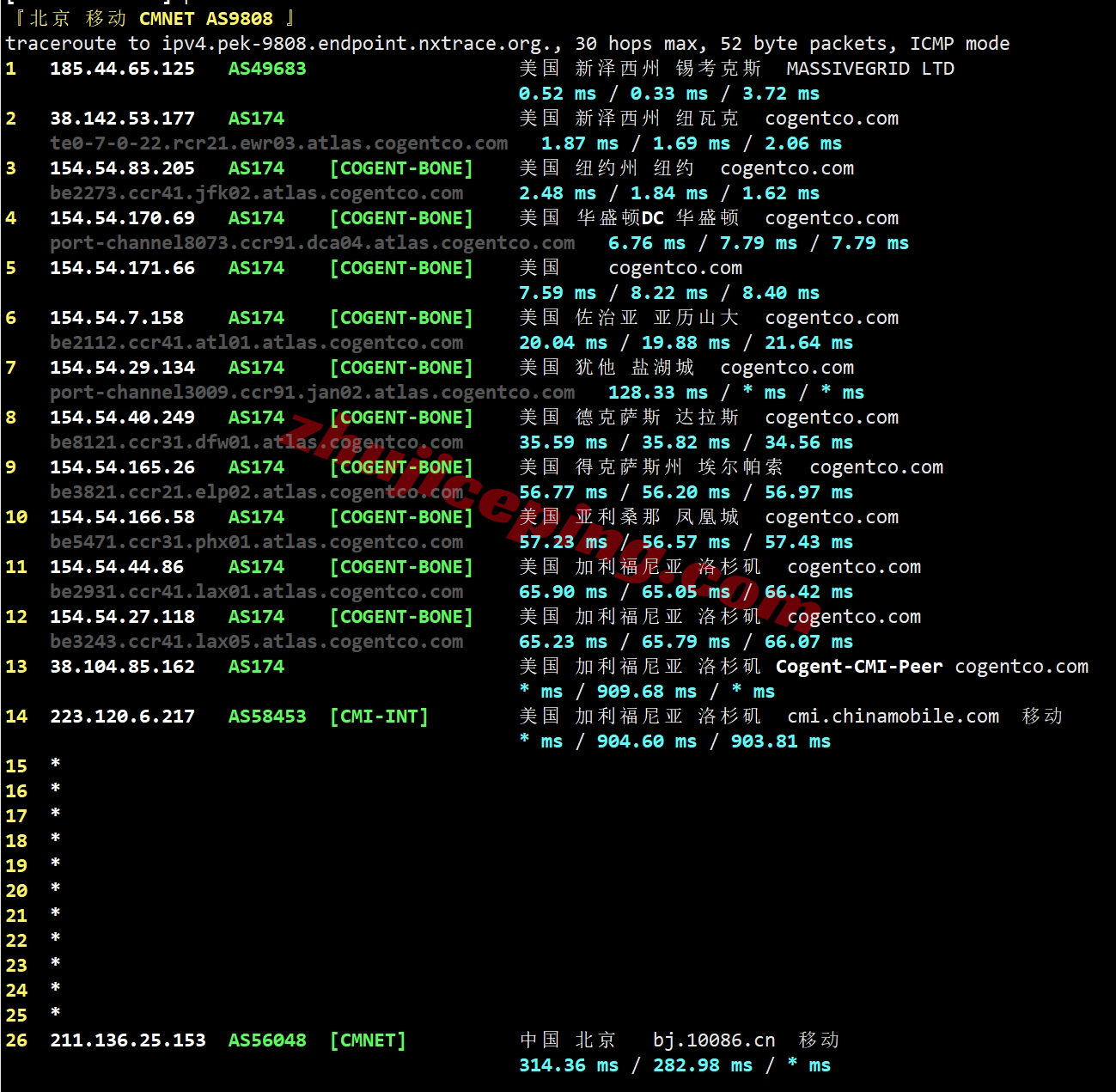Select the IP 223.120.6.217
This screenshot has height=1092, width=1116.
tap(122, 717)
